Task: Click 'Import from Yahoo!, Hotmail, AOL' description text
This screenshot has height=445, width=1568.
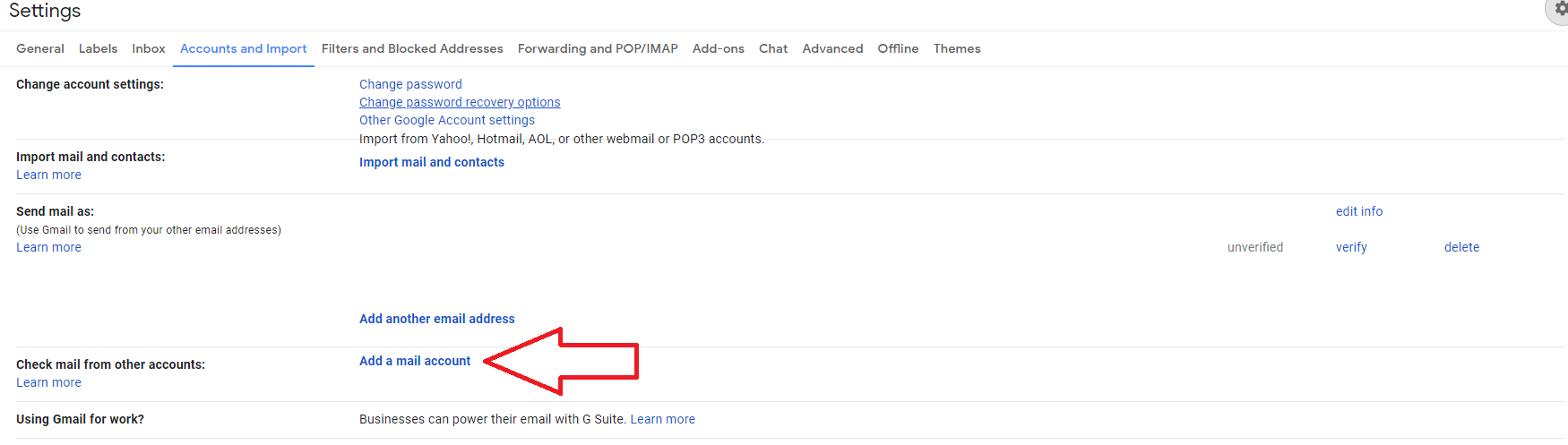Action: [x=562, y=139]
